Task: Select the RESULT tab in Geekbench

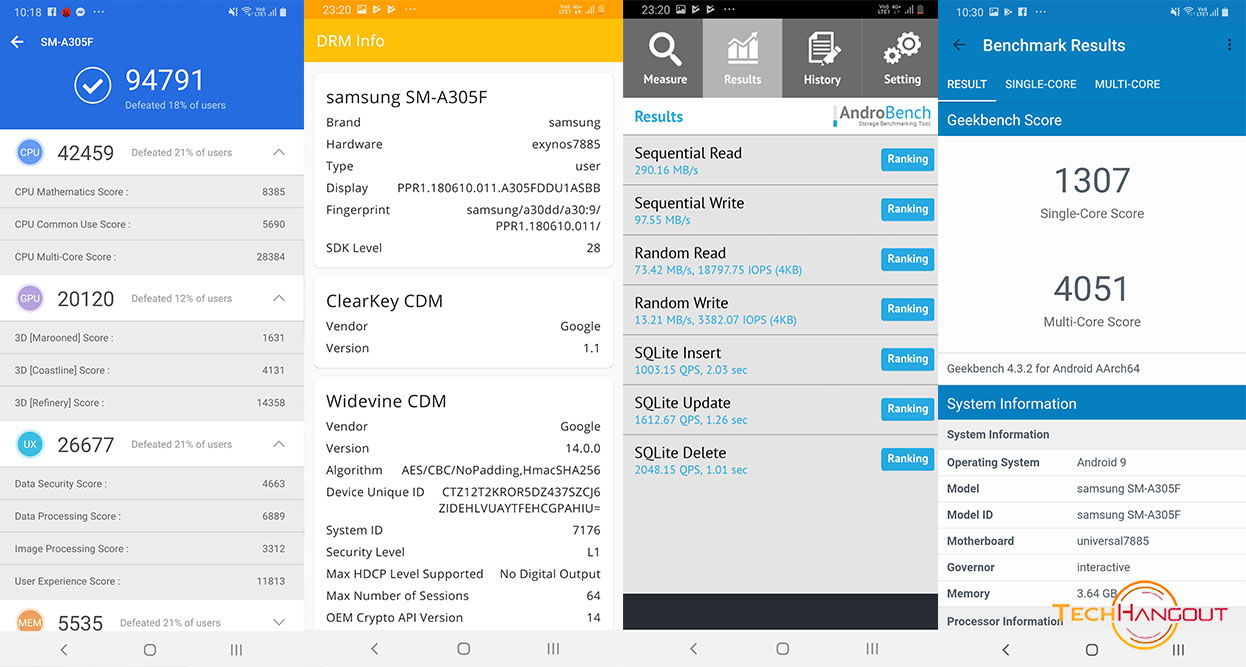Action: tap(967, 84)
